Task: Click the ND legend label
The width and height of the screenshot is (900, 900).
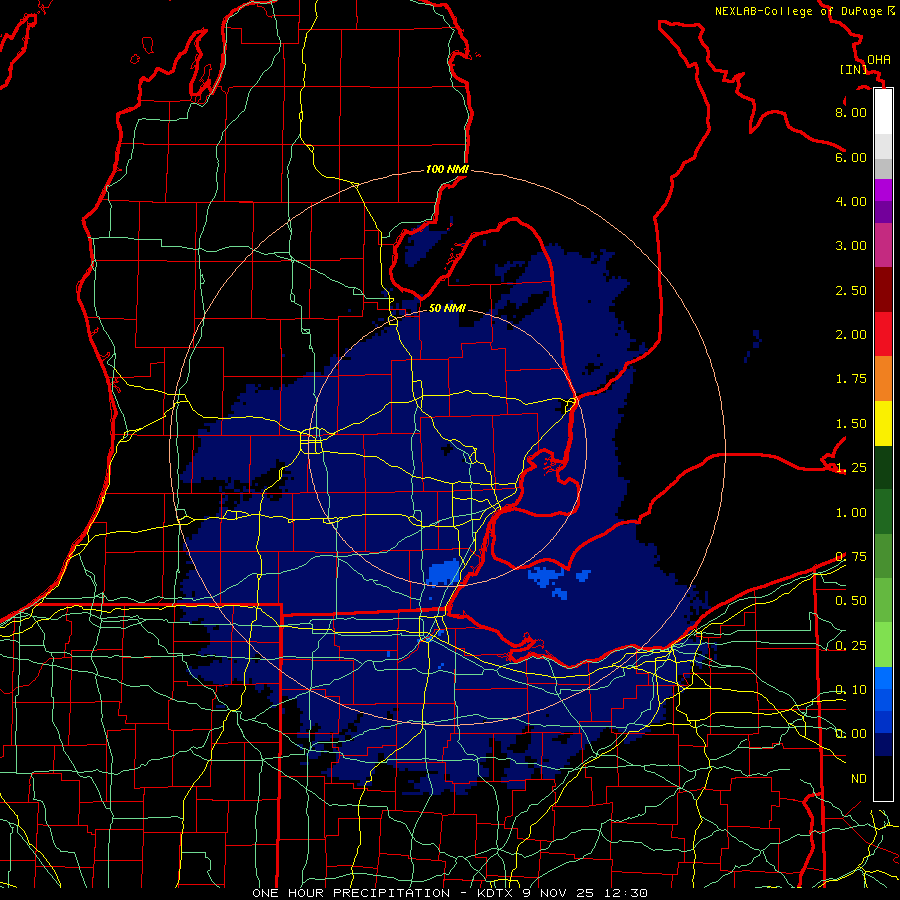Action: tap(859, 779)
